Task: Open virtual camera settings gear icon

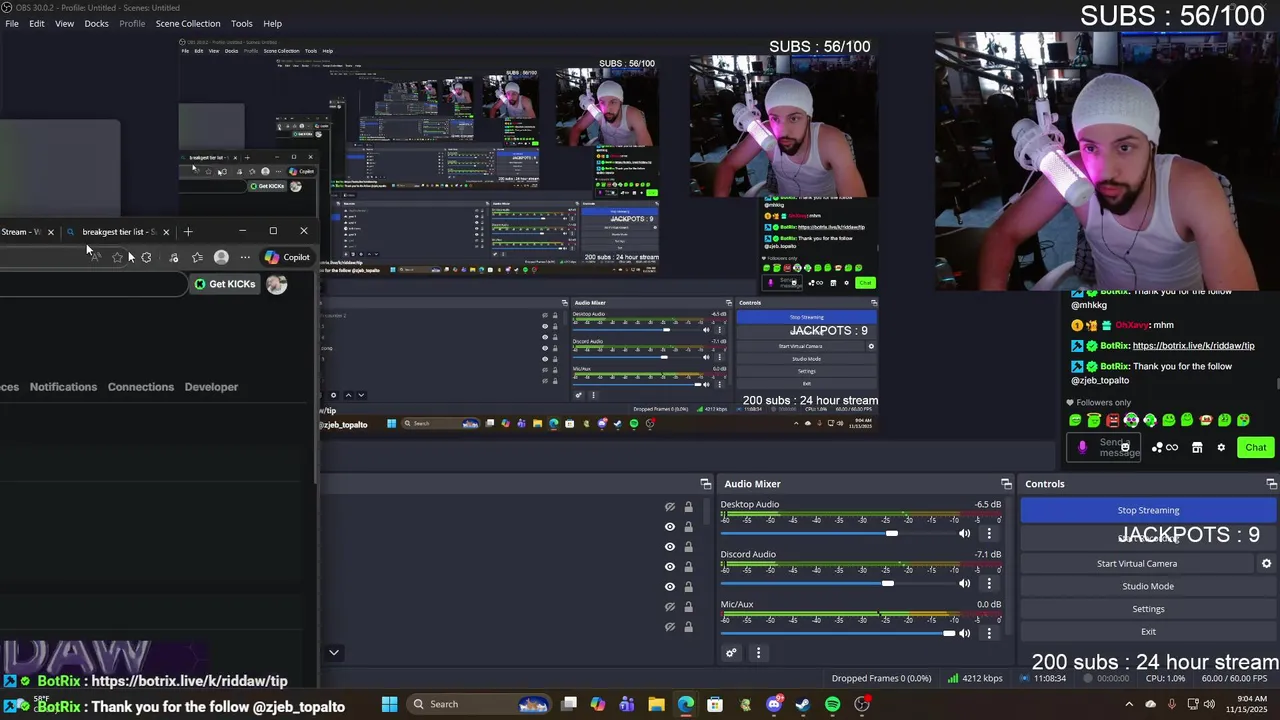Action: tap(1266, 563)
